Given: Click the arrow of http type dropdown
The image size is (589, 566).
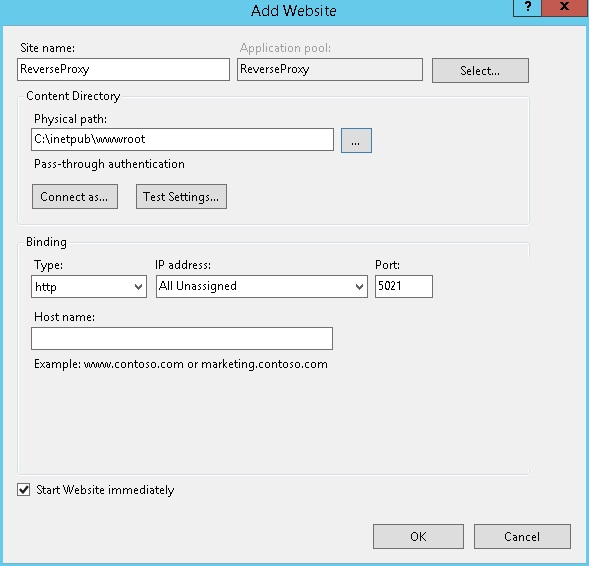Looking at the screenshot, I should tap(138, 287).
